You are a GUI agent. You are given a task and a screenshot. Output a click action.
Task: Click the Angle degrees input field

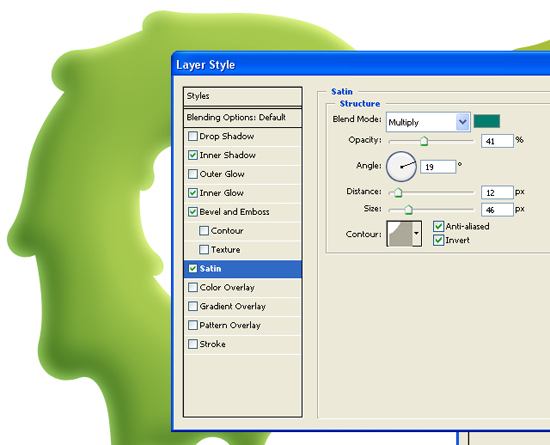coord(438,167)
